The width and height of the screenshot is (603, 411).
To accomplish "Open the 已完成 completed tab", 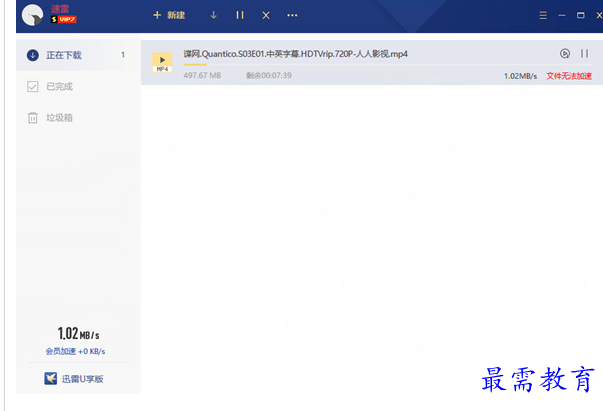I will point(78,87).
